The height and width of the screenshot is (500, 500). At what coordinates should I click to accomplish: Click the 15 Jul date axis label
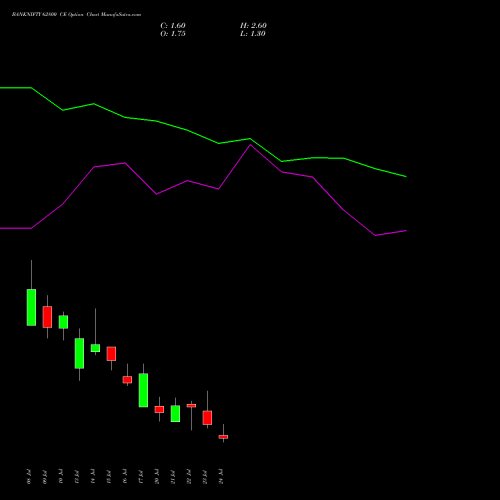point(109,477)
